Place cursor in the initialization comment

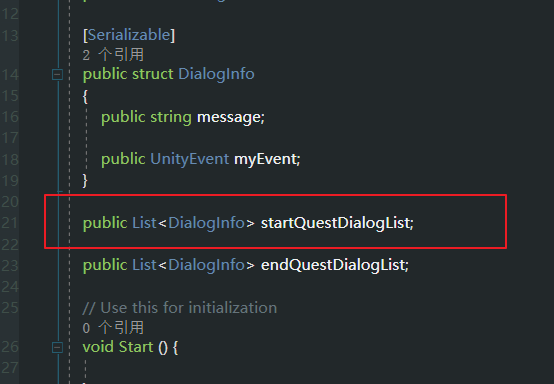click(179, 308)
